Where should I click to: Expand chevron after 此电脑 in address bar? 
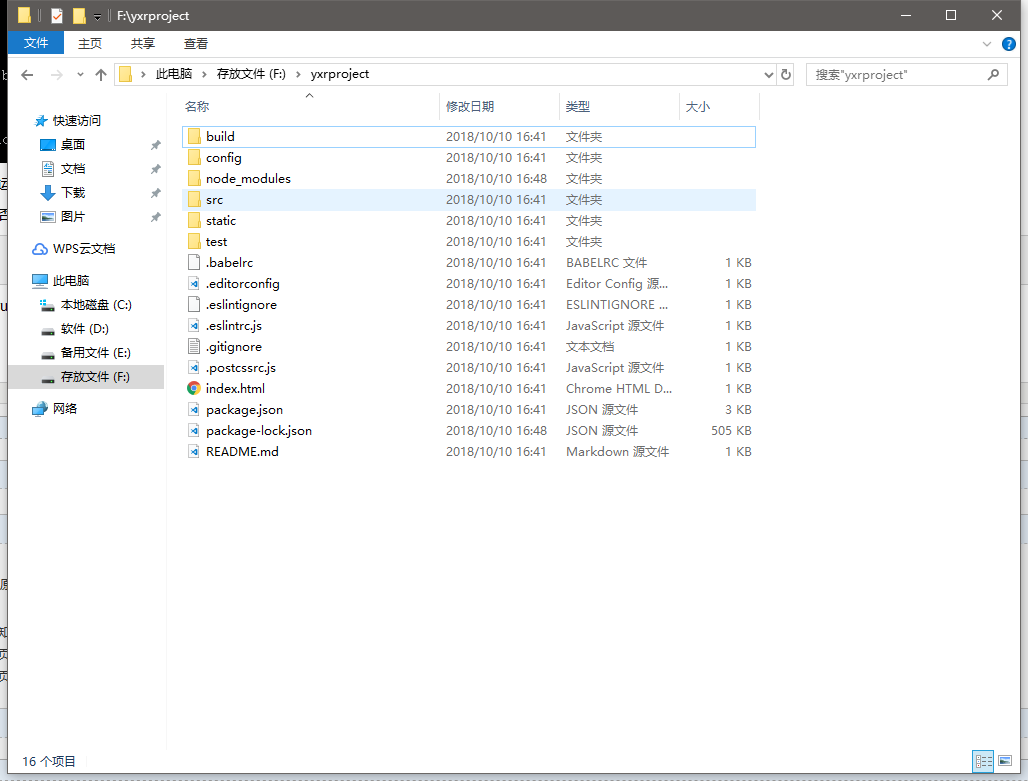pos(205,74)
